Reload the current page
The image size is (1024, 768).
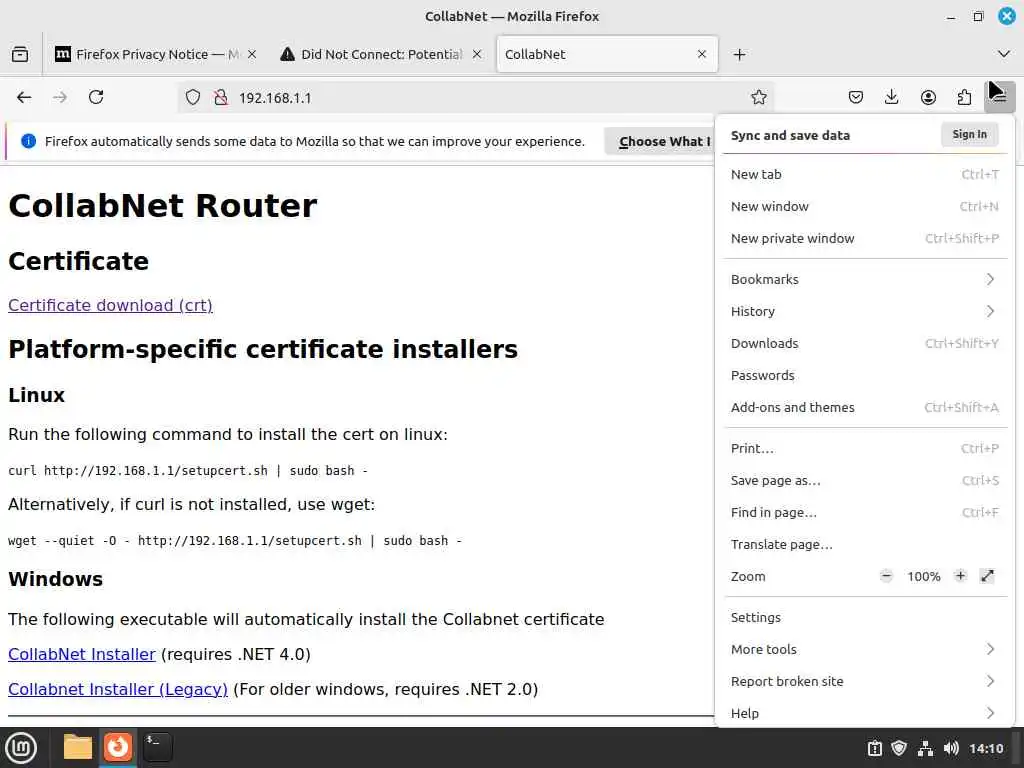(96, 97)
